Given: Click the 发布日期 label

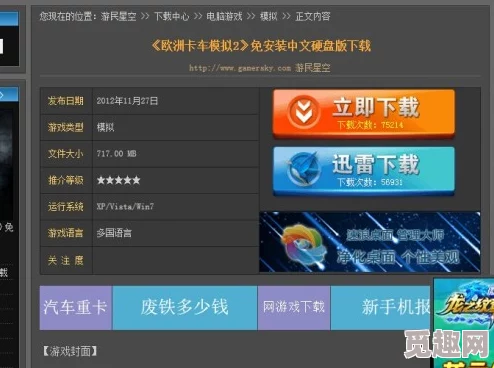Looking at the screenshot, I should [x=65, y=101].
